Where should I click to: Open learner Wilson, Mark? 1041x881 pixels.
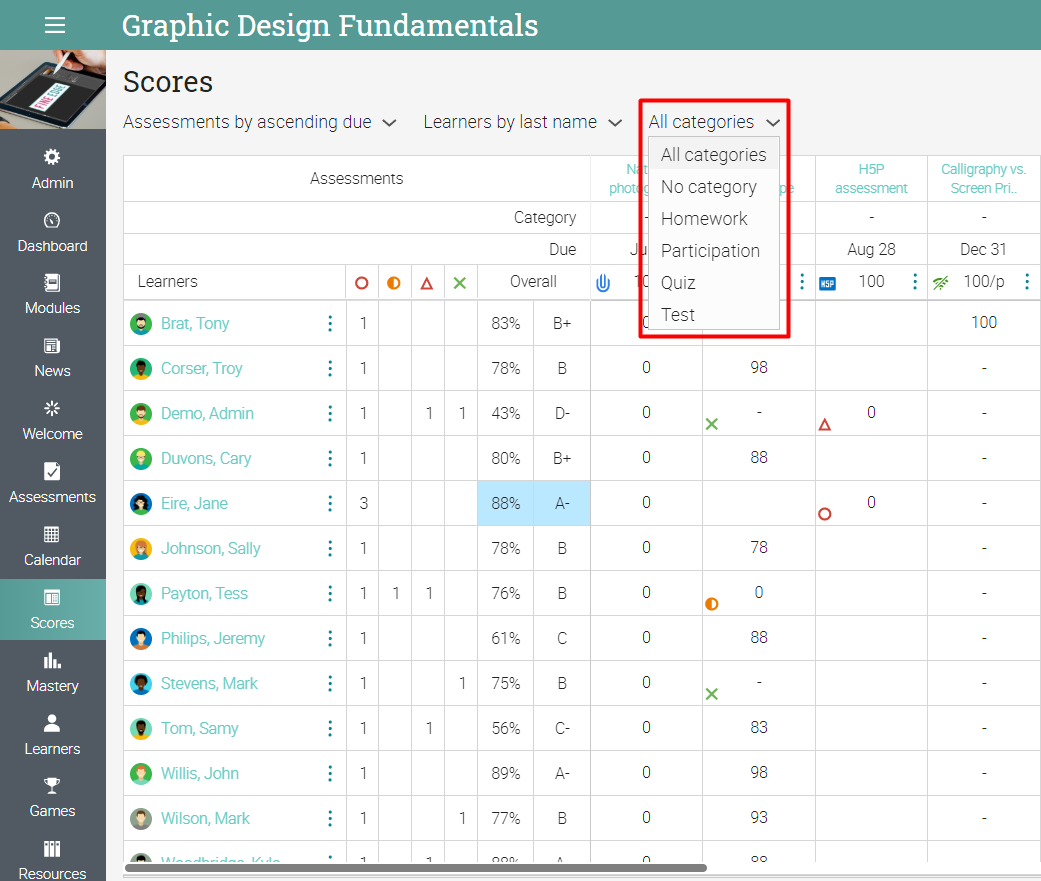click(x=205, y=819)
